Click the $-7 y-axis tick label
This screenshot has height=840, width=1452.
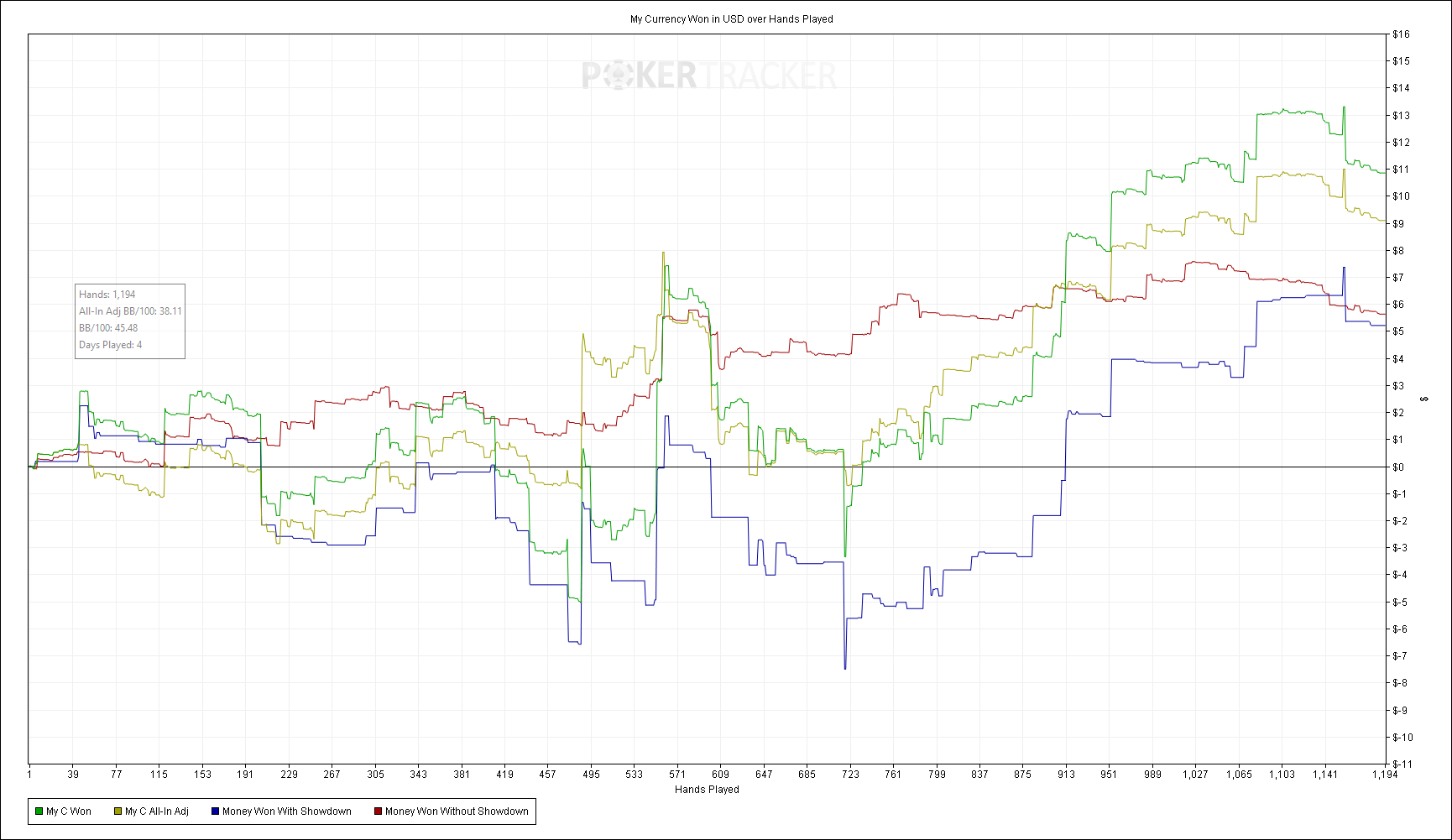click(x=1400, y=656)
